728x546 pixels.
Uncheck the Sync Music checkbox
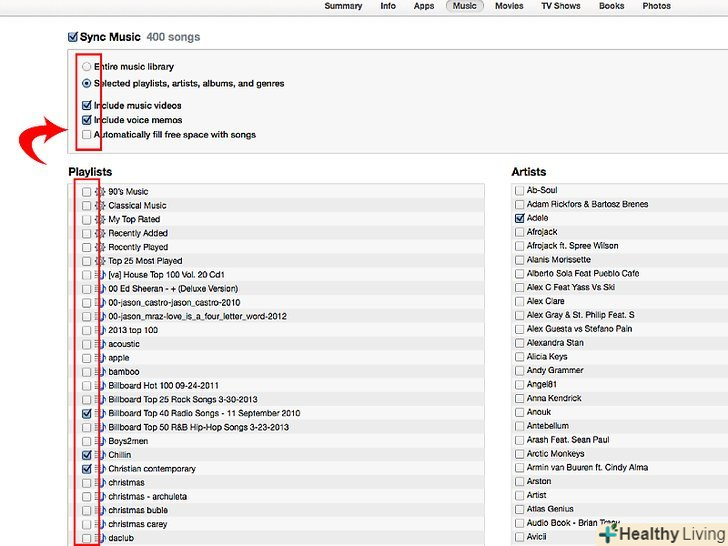[73, 37]
